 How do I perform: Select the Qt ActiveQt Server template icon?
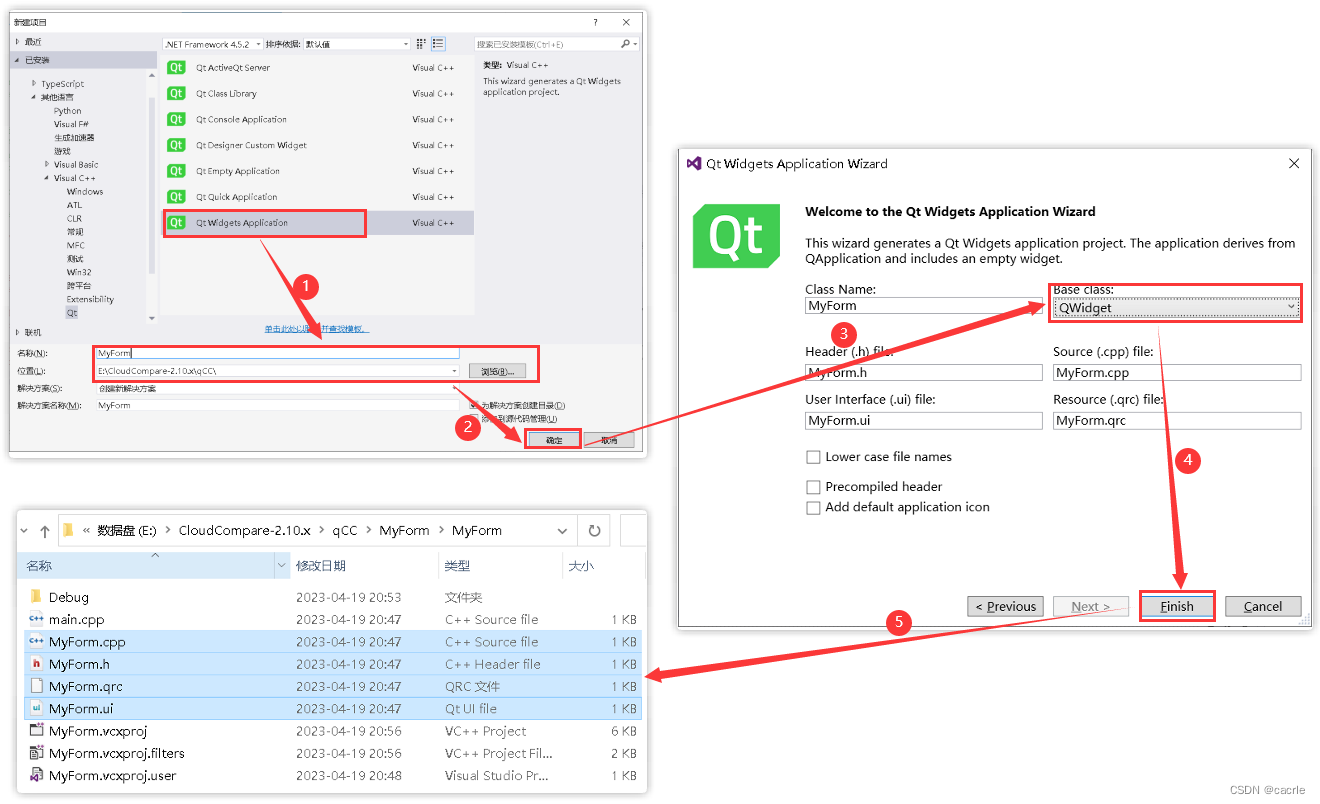[176, 67]
